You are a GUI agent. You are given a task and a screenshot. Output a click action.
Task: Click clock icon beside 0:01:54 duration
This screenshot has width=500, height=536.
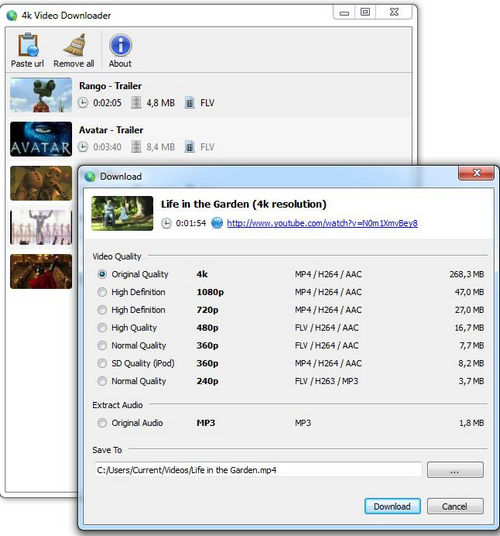pyautogui.click(x=166, y=224)
